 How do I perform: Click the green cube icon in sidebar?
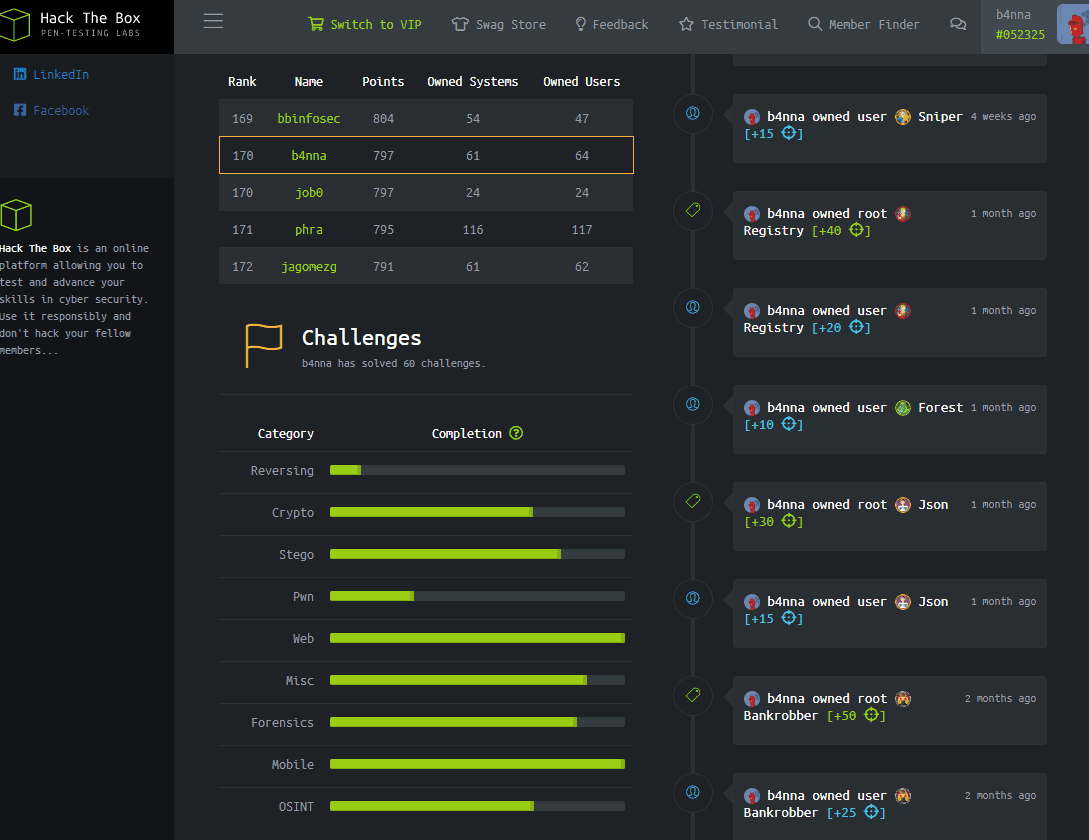pos(16,215)
